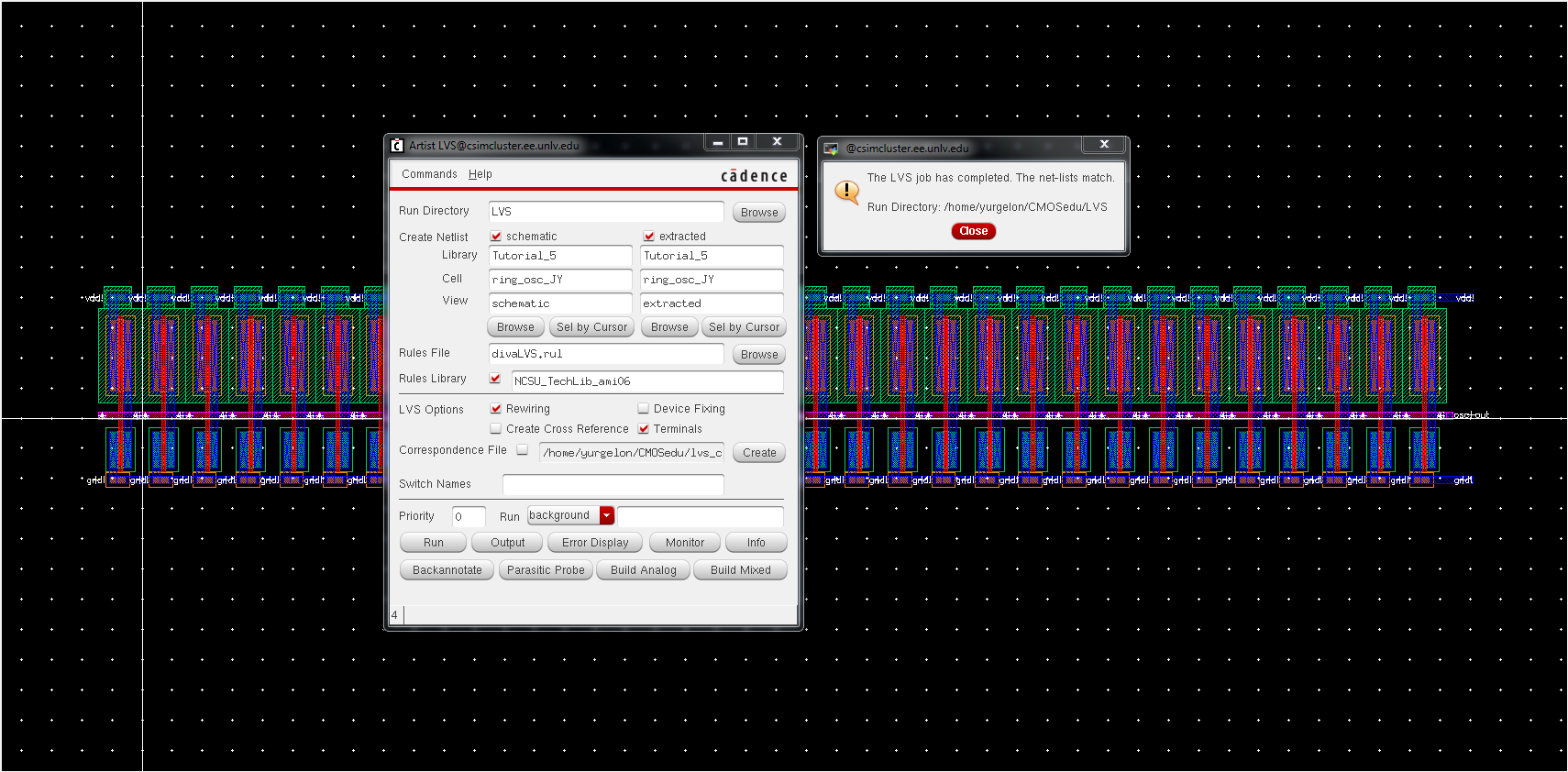Screen dimensions: 1568x772
Task: Enable the Device Fixing option
Action: [x=644, y=409]
